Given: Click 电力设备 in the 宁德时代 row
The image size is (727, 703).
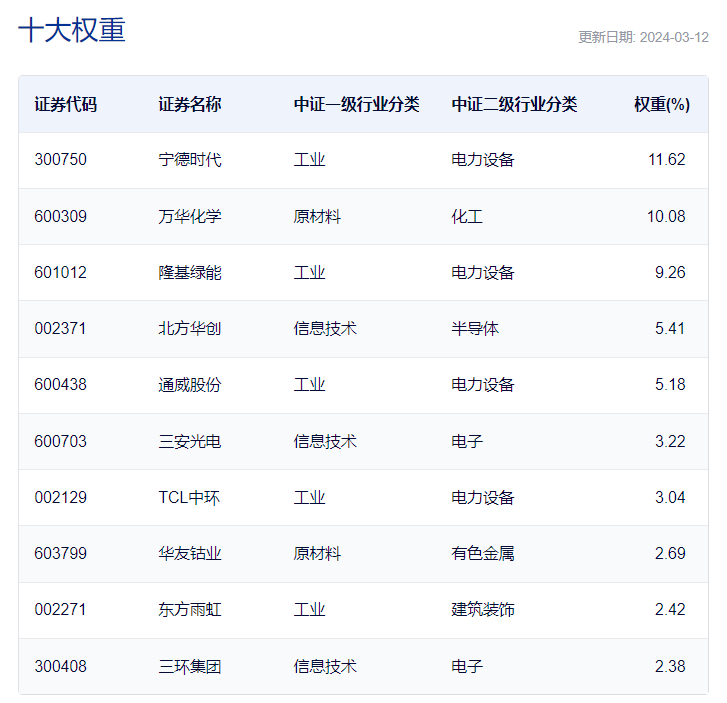Looking at the screenshot, I should click(x=483, y=160).
